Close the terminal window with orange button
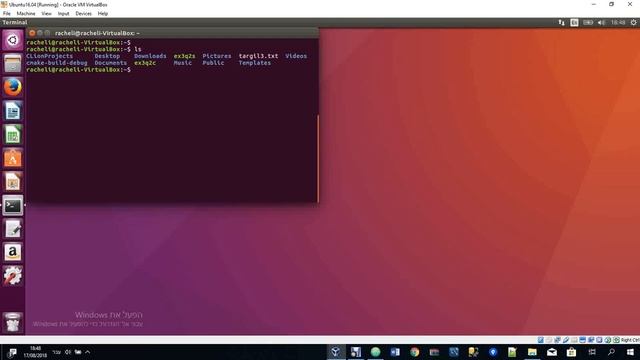This screenshot has height=360, width=640. [x=32, y=33]
